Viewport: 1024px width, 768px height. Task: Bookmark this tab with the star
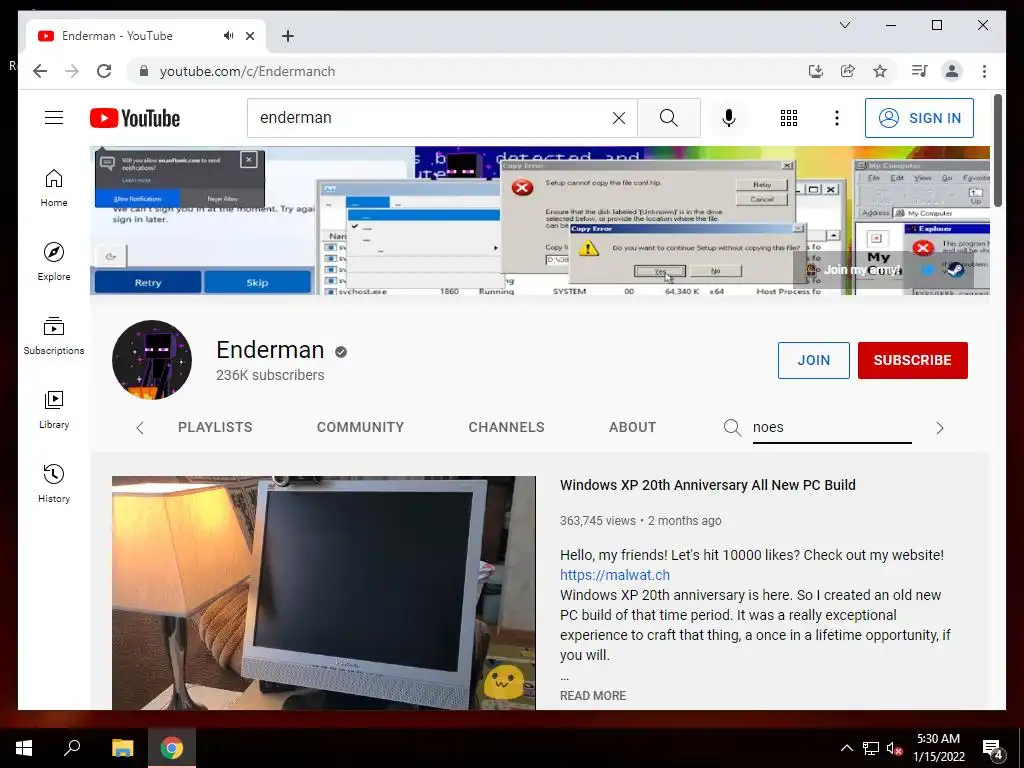pos(880,71)
